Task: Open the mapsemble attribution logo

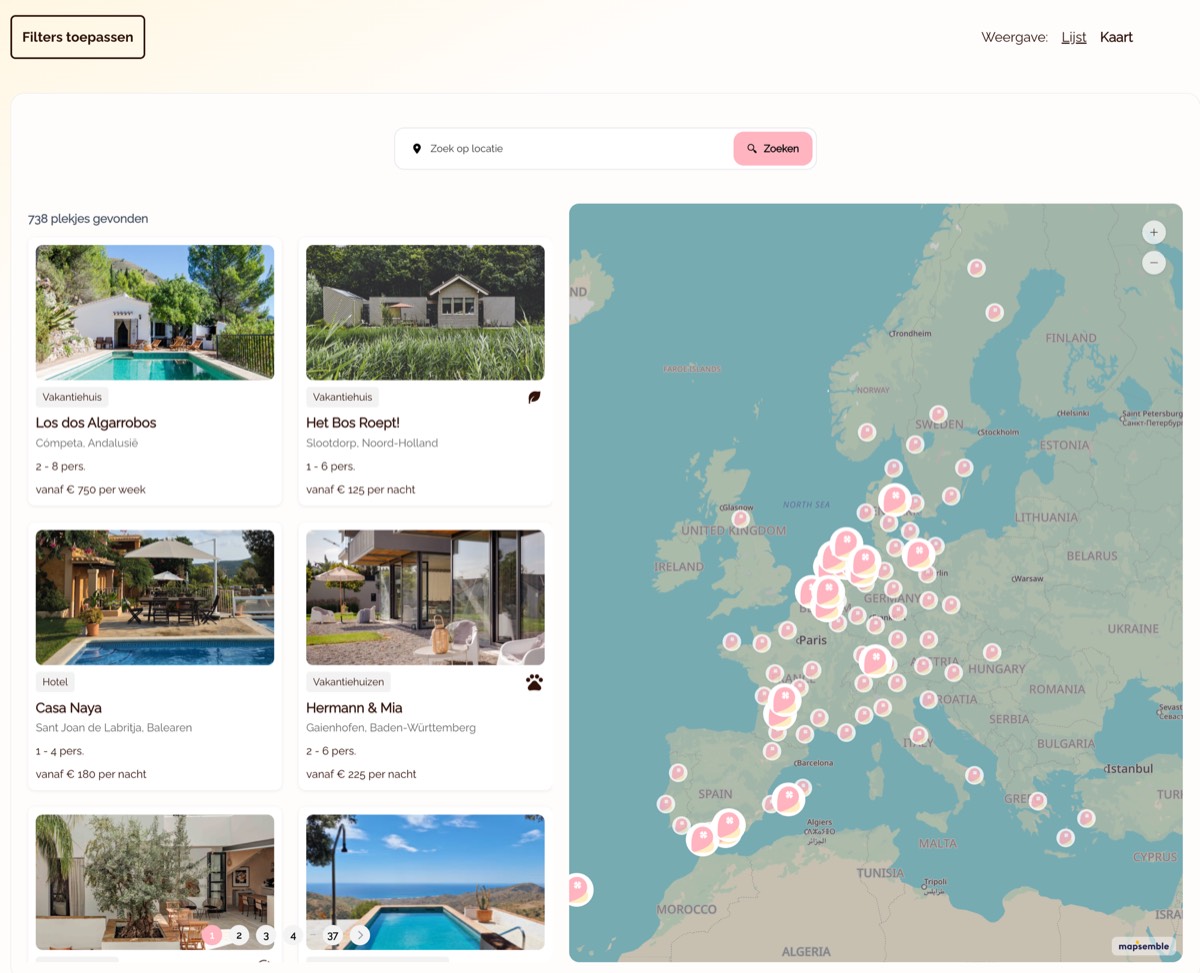Action: pos(1143,946)
